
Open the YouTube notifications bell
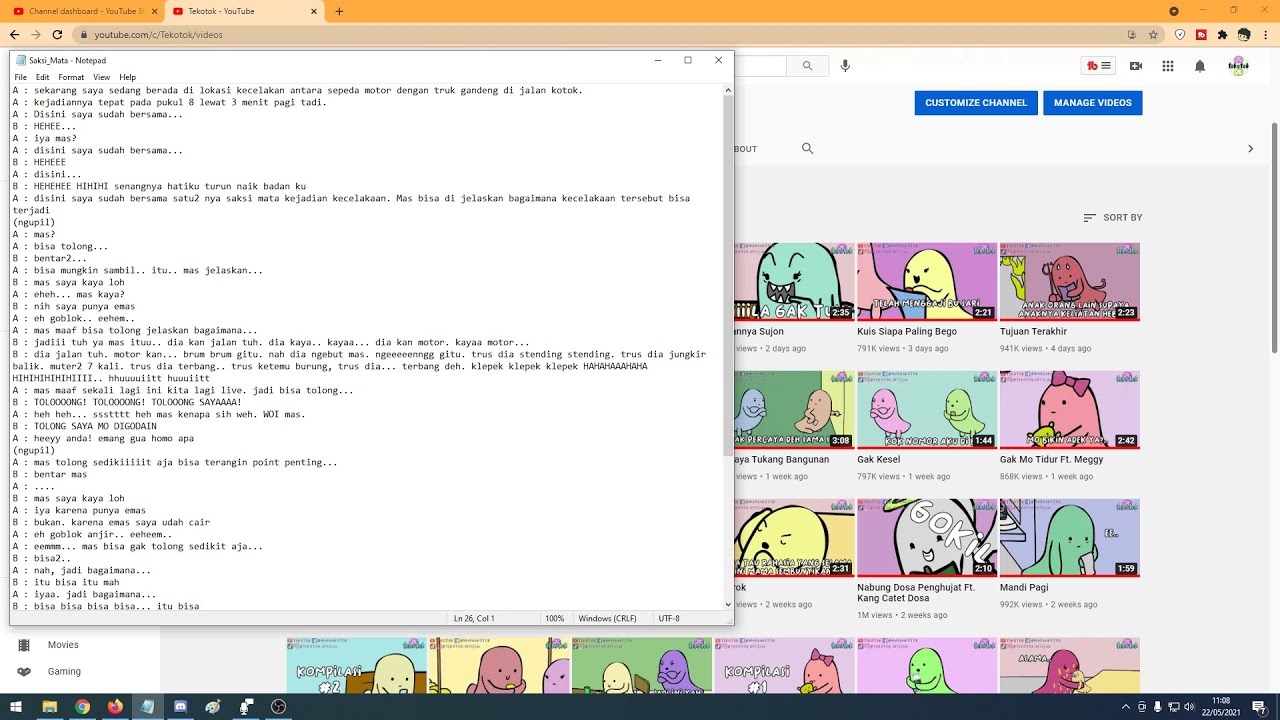point(1199,66)
